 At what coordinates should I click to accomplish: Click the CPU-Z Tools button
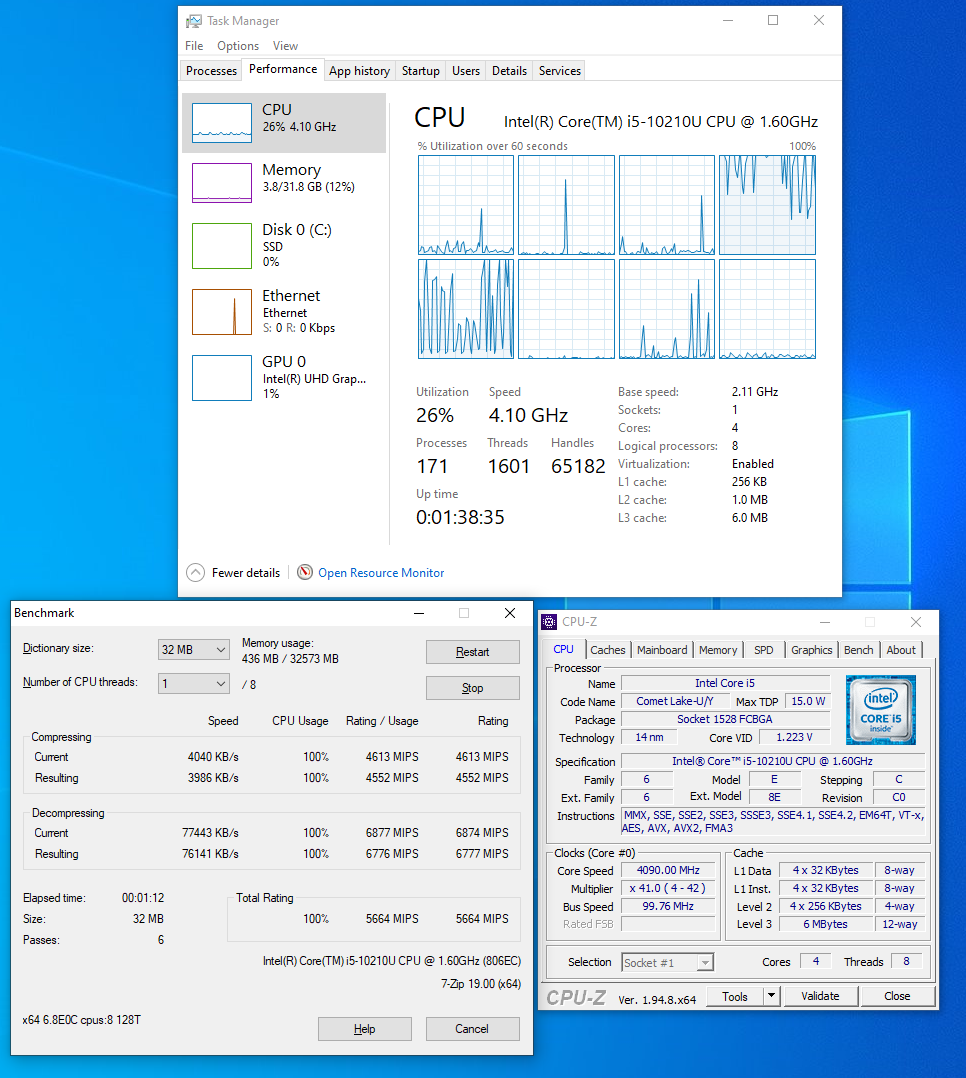tap(735, 996)
